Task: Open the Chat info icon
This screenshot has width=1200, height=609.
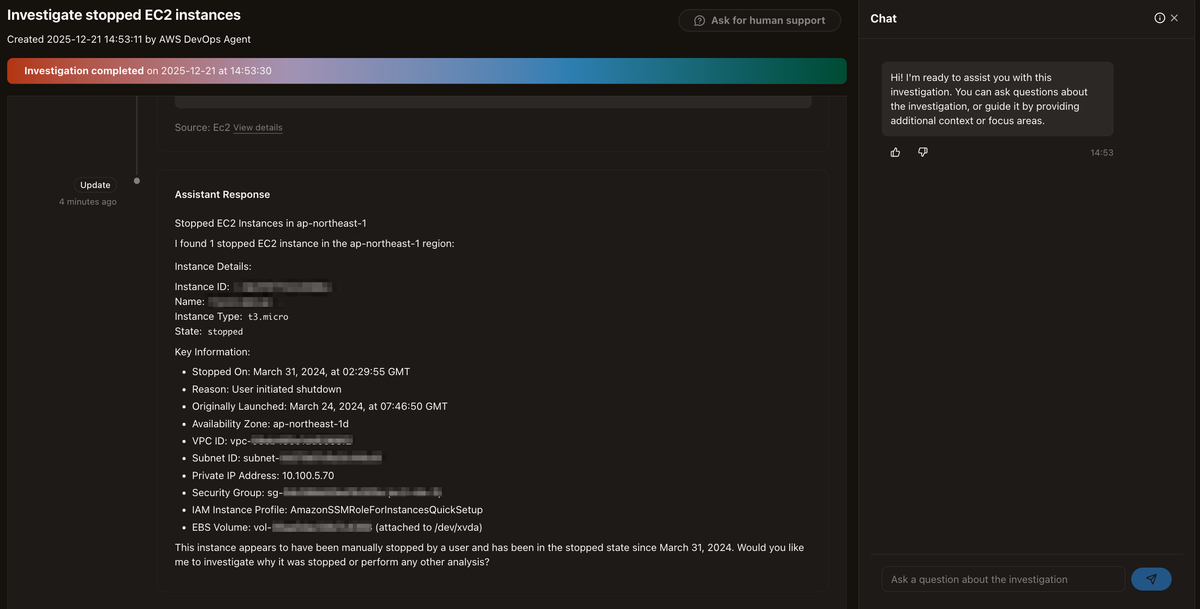Action: (x=1160, y=18)
